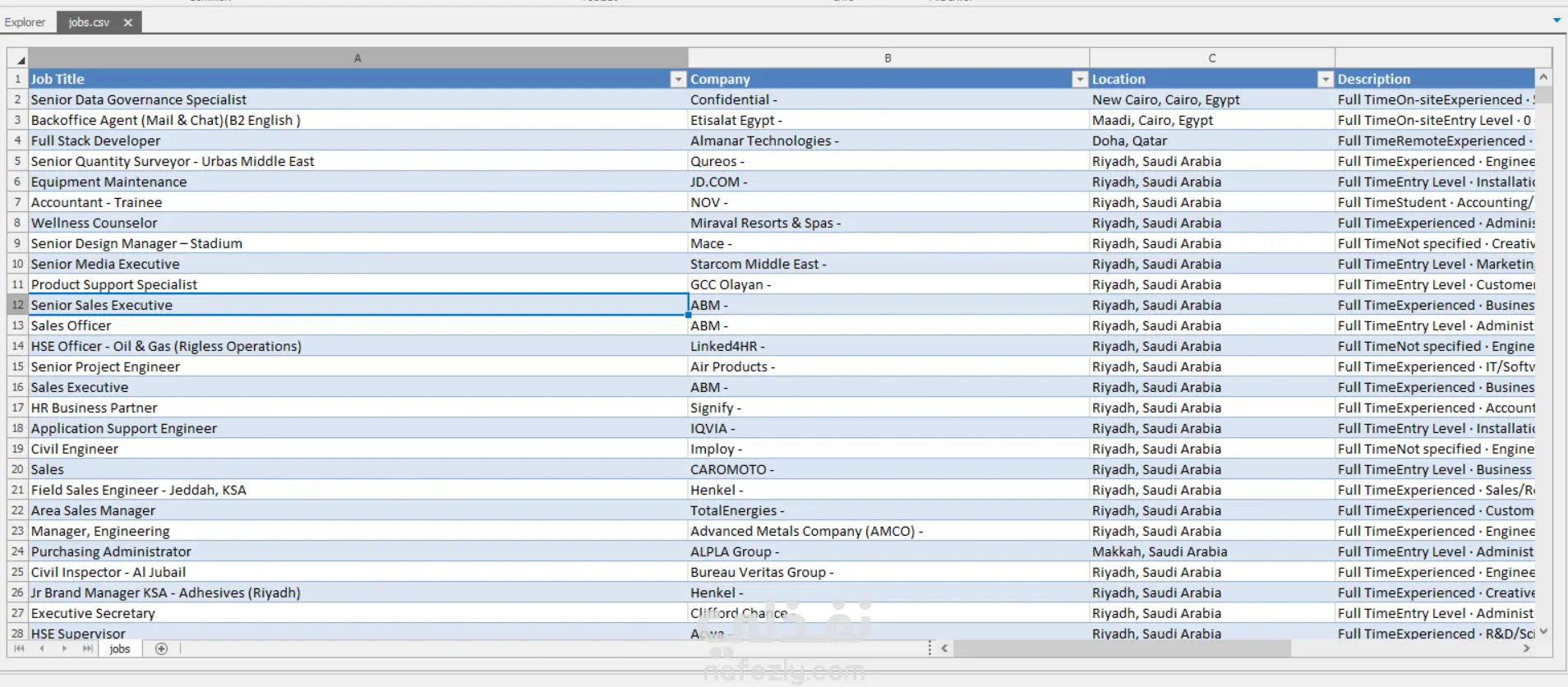
Task: Open the Location filter dropdown
Action: (1325, 79)
